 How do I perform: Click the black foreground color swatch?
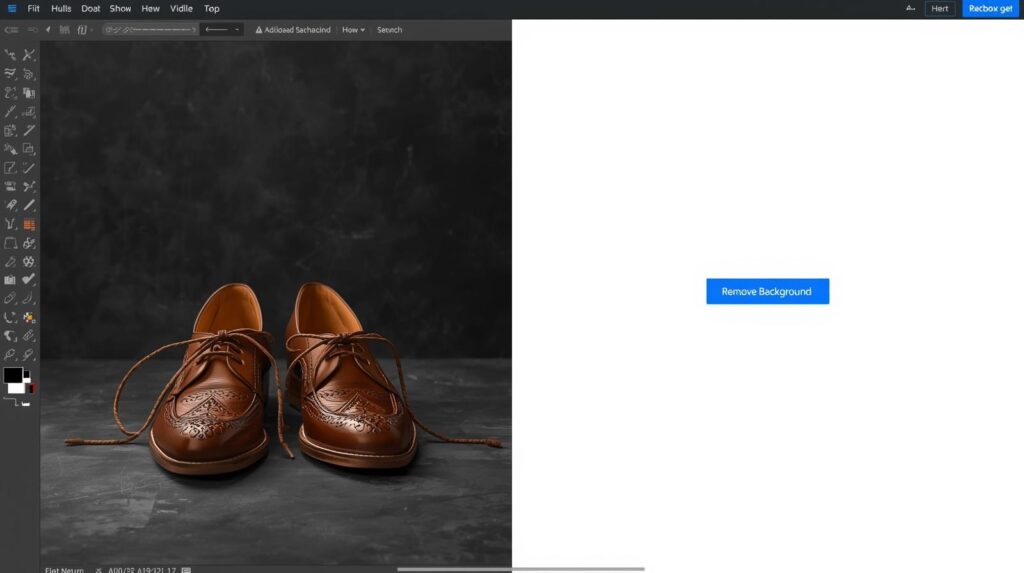point(12,375)
